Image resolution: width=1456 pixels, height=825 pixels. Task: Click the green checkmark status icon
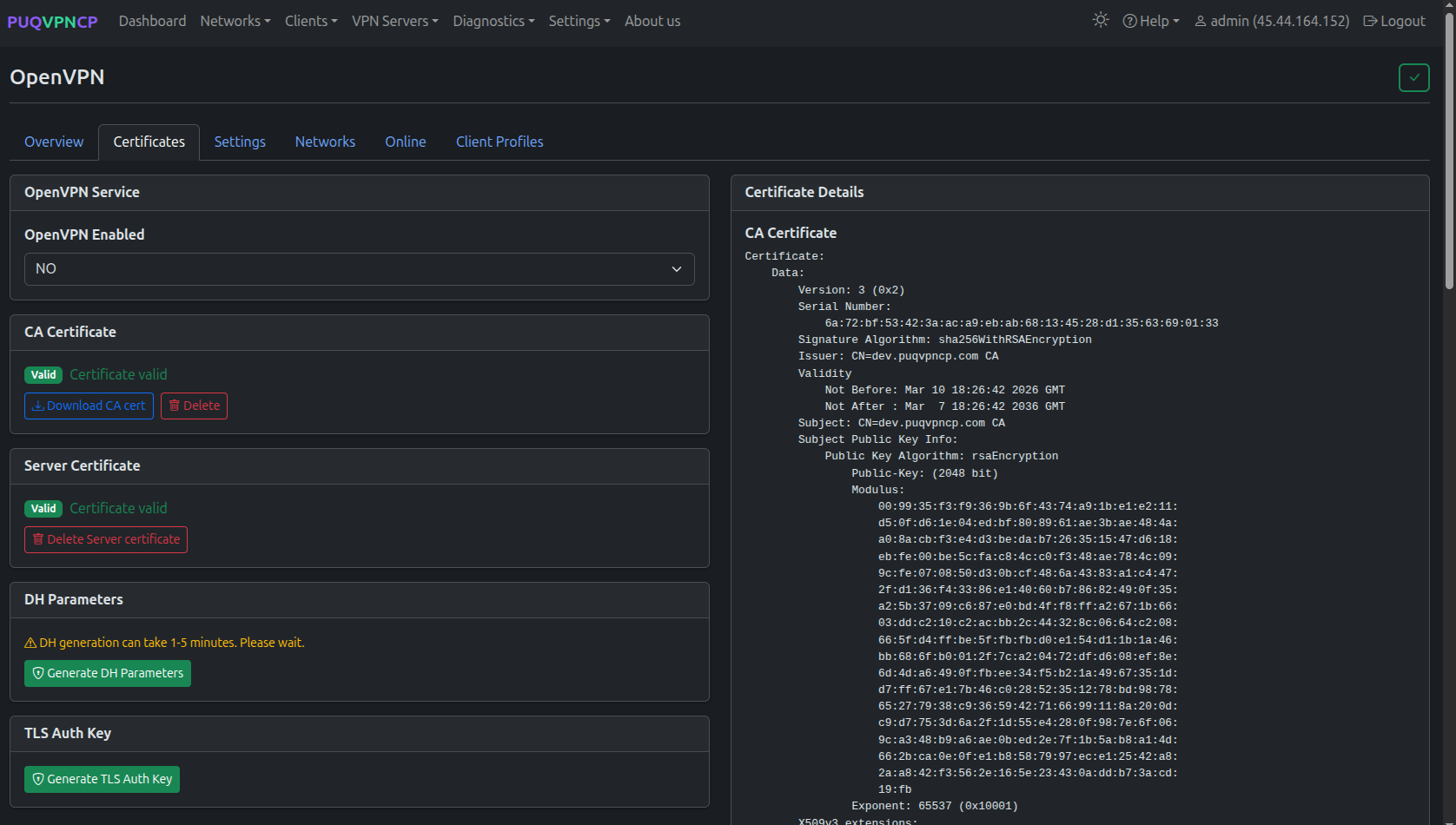pyautogui.click(x=1414, y=77)
